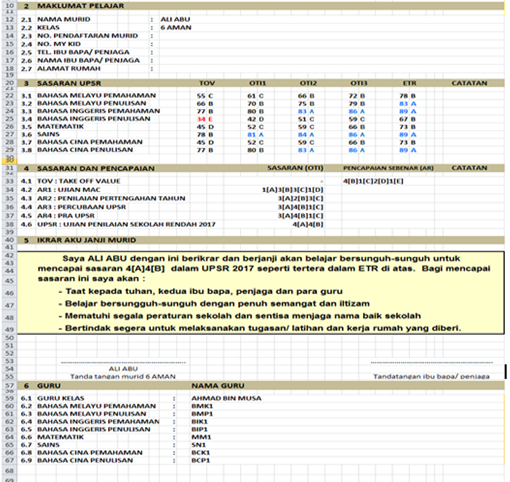510x482 pixels.
Task: Click the ALAMAT RUMAH label
Action: pos(69,68)
